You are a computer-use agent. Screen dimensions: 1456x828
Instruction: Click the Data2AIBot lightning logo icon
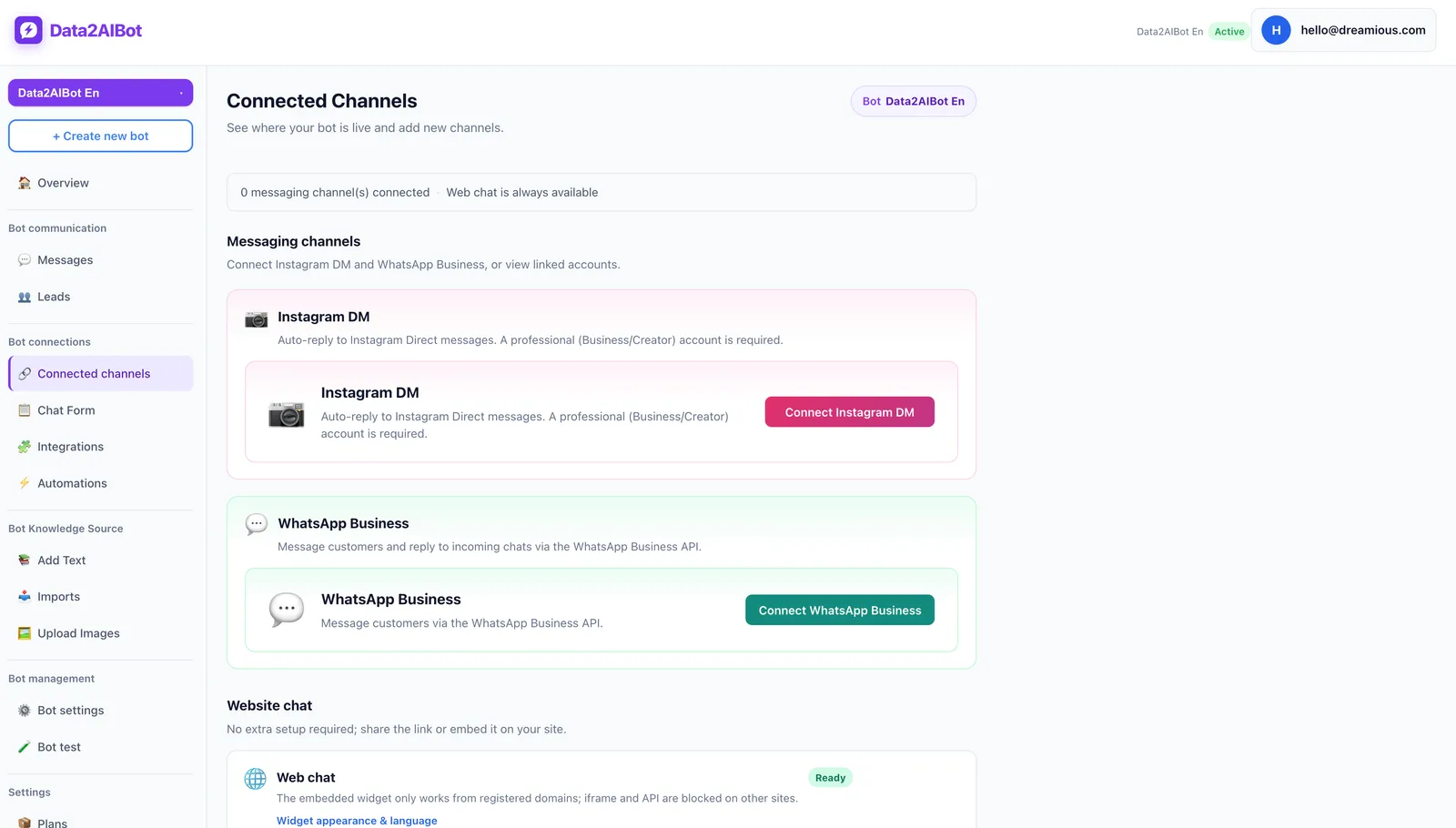click(x=28, y=30)
